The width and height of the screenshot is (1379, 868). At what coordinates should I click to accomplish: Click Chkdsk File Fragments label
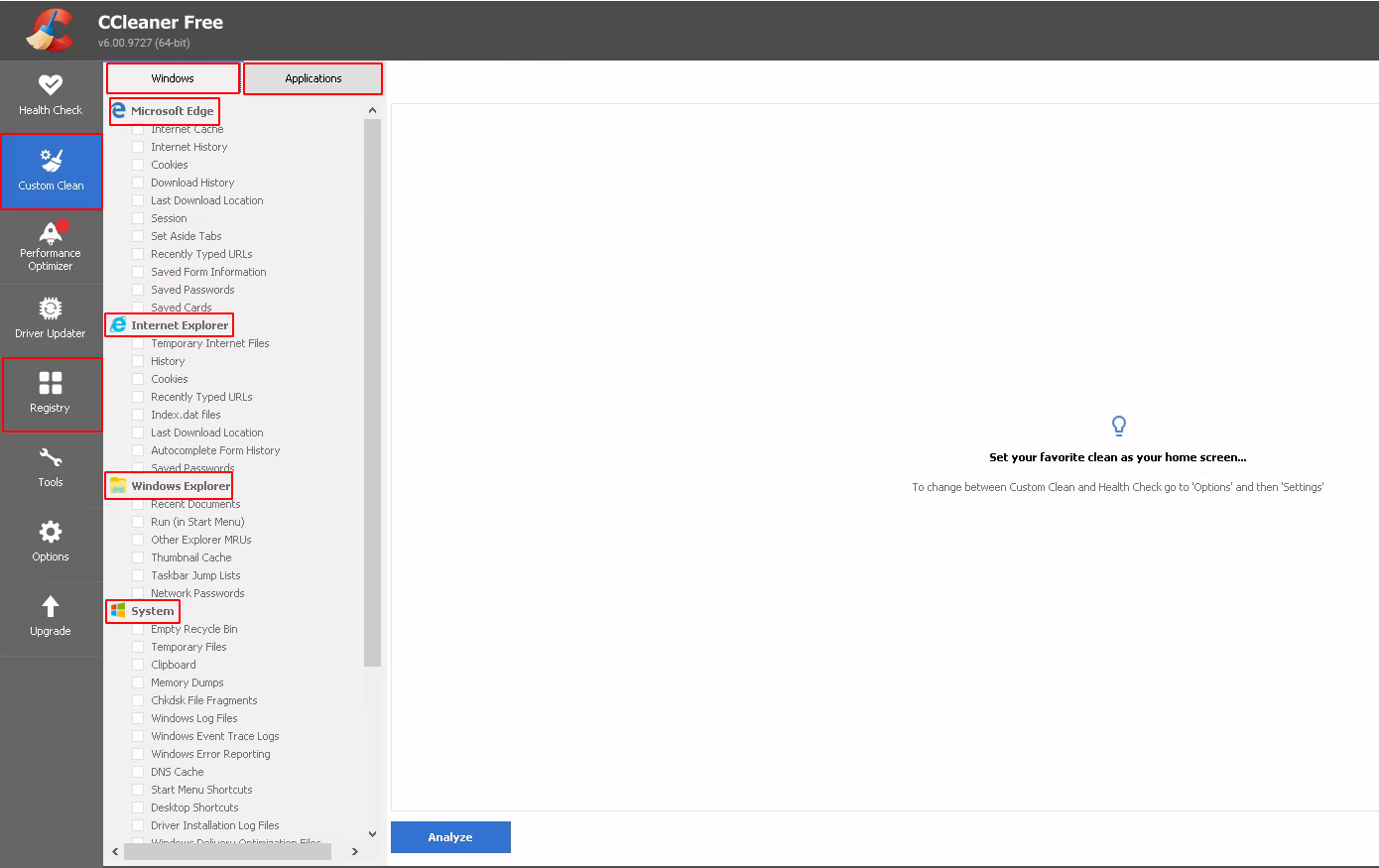click(204, 700)
